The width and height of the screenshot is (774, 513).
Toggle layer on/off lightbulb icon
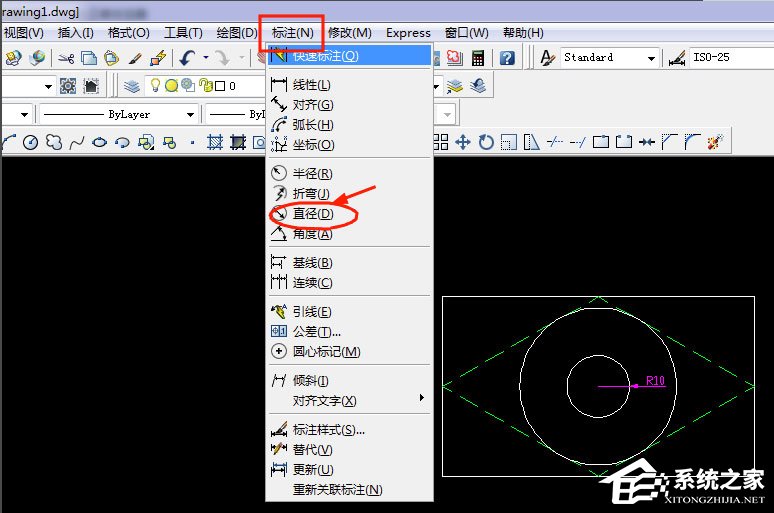(x=156, y=86)
